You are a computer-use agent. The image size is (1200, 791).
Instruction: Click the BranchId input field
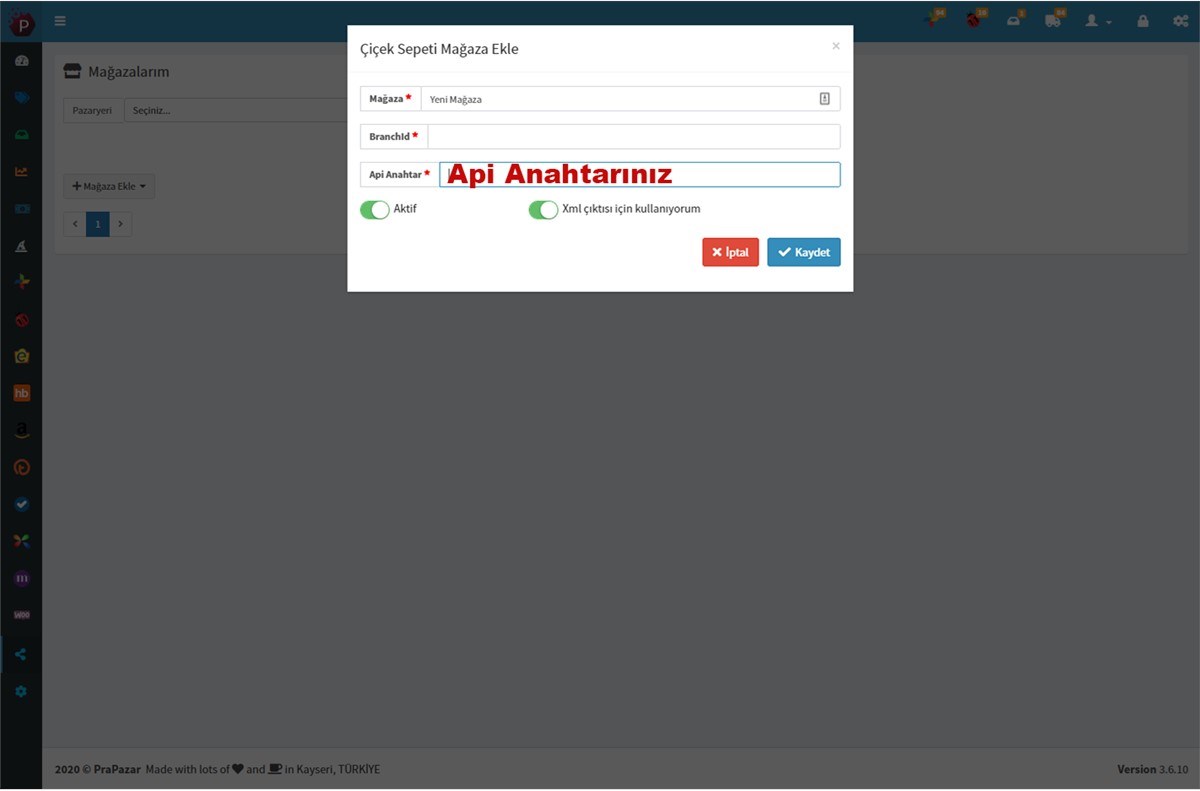634,136
